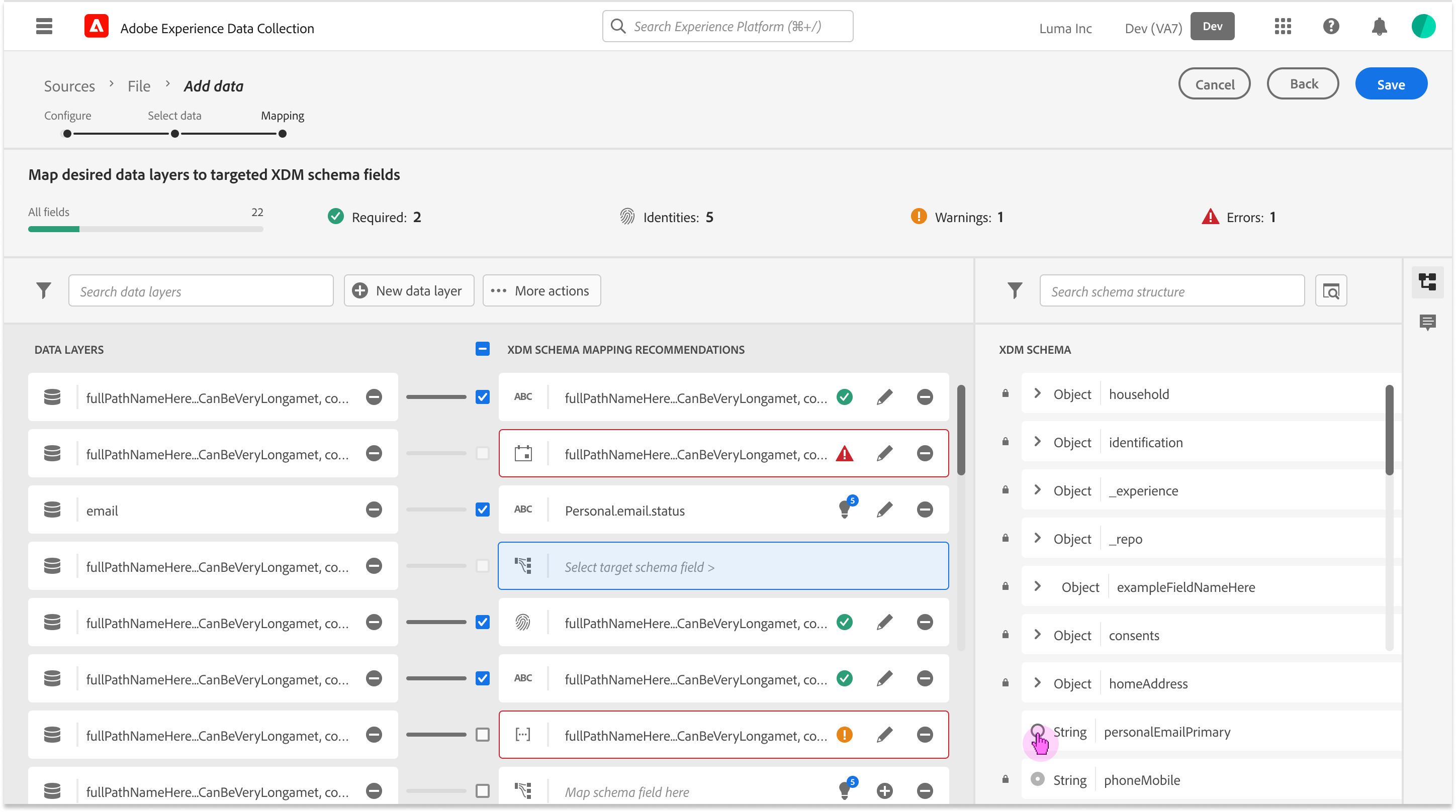Enable the checkbox for the second data layer row

click(x=482, y=453)
